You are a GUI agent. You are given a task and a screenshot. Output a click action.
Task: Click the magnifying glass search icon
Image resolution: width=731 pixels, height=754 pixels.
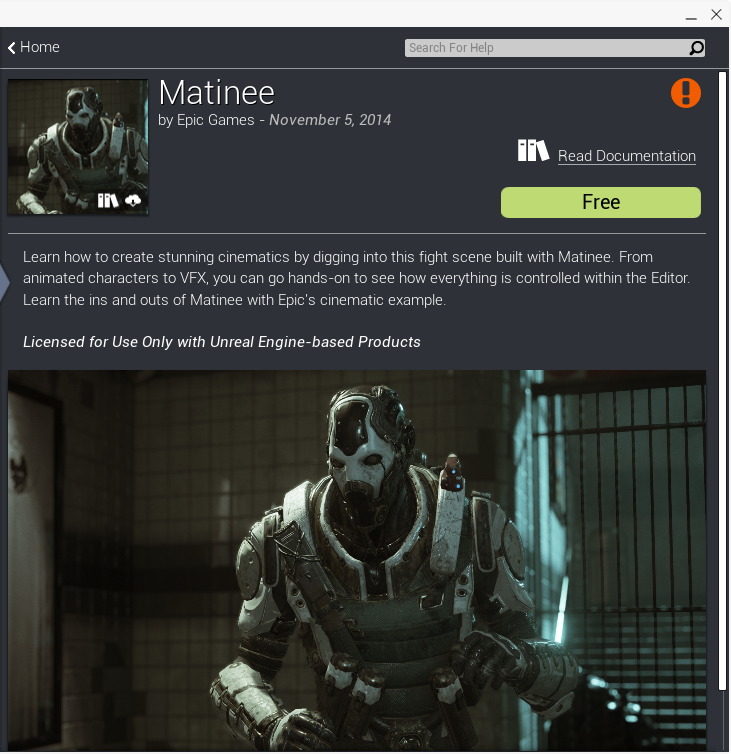click(x=696, y=48)
